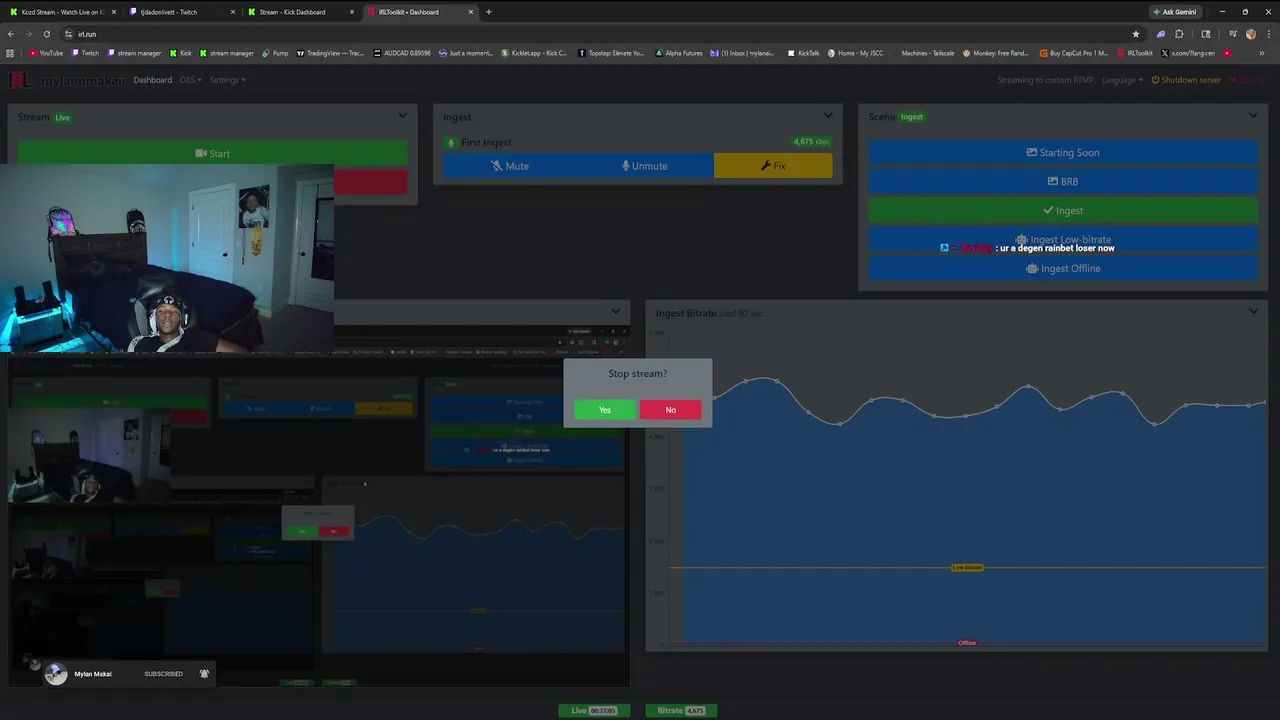
Task: Open Machines - Tailscale bookmark
Action: pos(922,53)
